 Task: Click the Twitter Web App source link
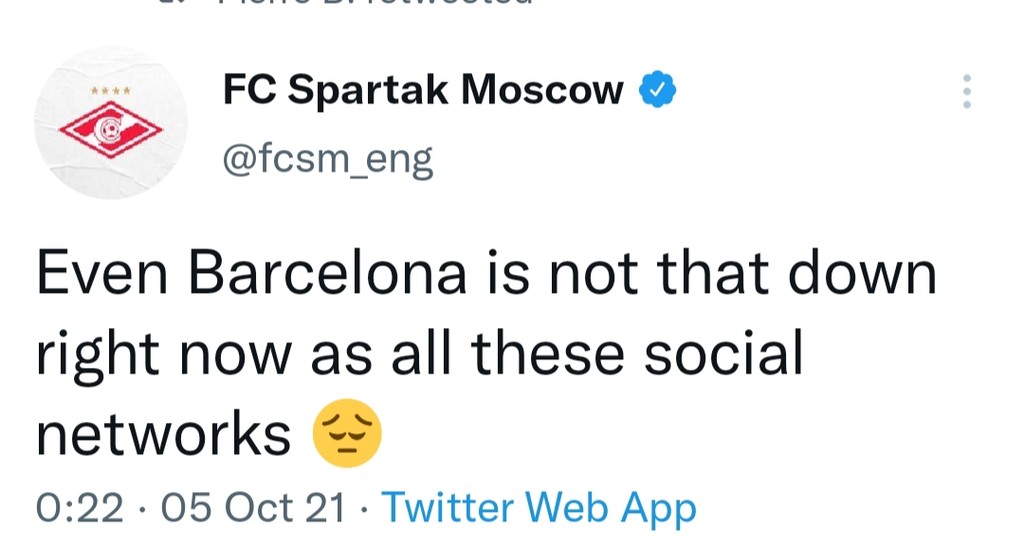coord(538,508)
